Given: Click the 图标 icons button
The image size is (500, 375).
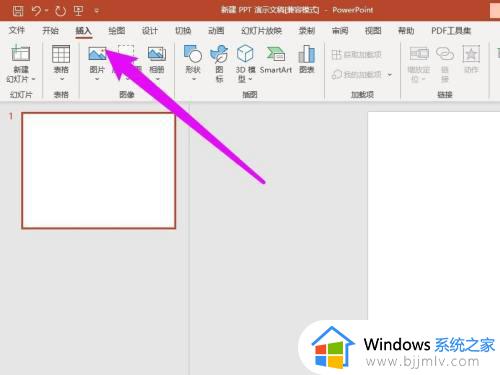Looking at the screenshot, I should 219,64.
